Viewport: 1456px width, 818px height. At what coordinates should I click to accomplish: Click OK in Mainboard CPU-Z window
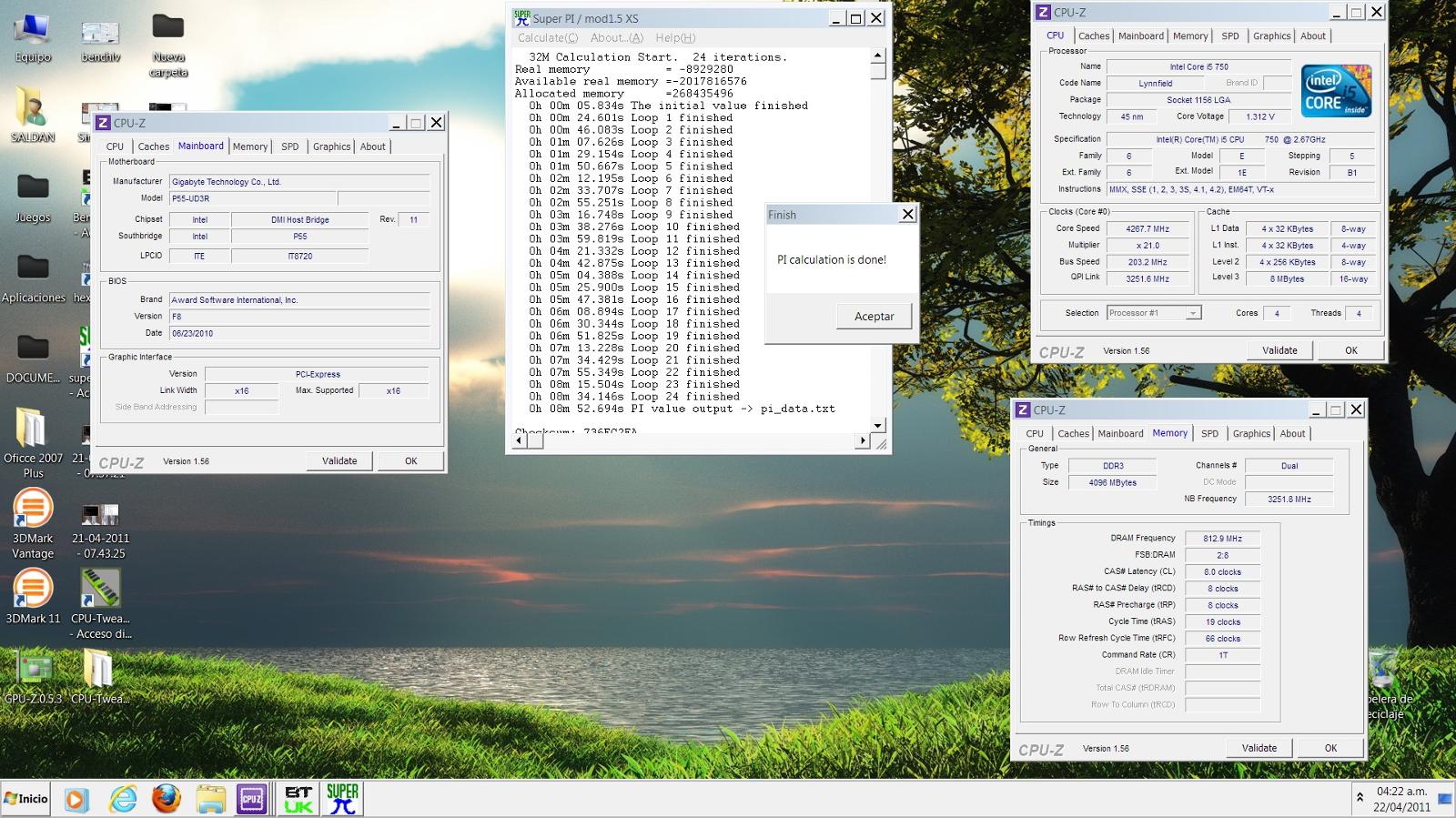[x=410, y=461]
